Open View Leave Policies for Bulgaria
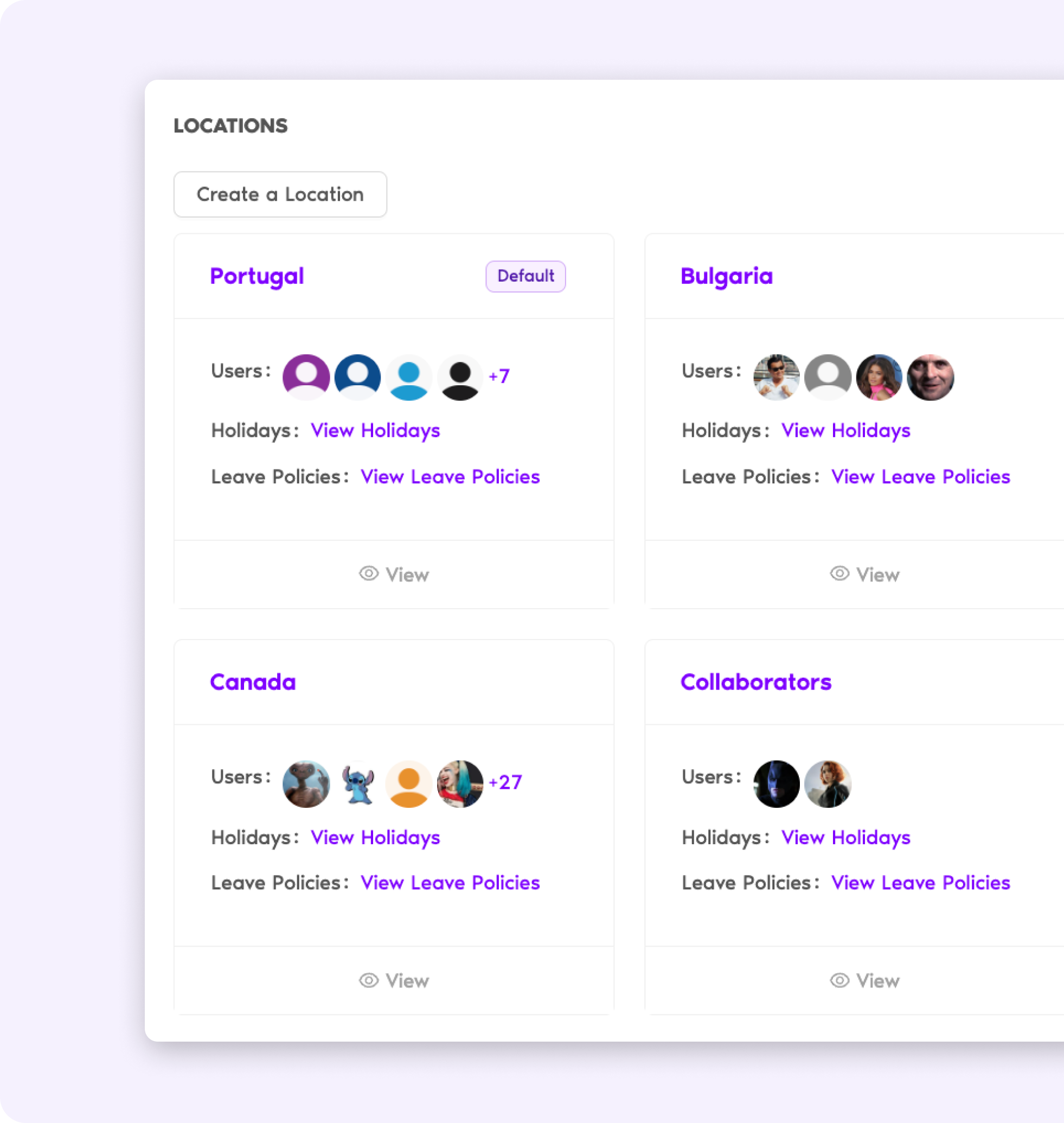The image size is (1064, 1123). click(x=921, y=476)
